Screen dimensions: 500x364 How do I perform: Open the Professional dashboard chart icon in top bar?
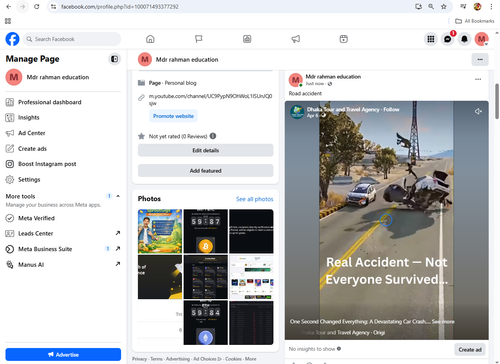point(247,39)
